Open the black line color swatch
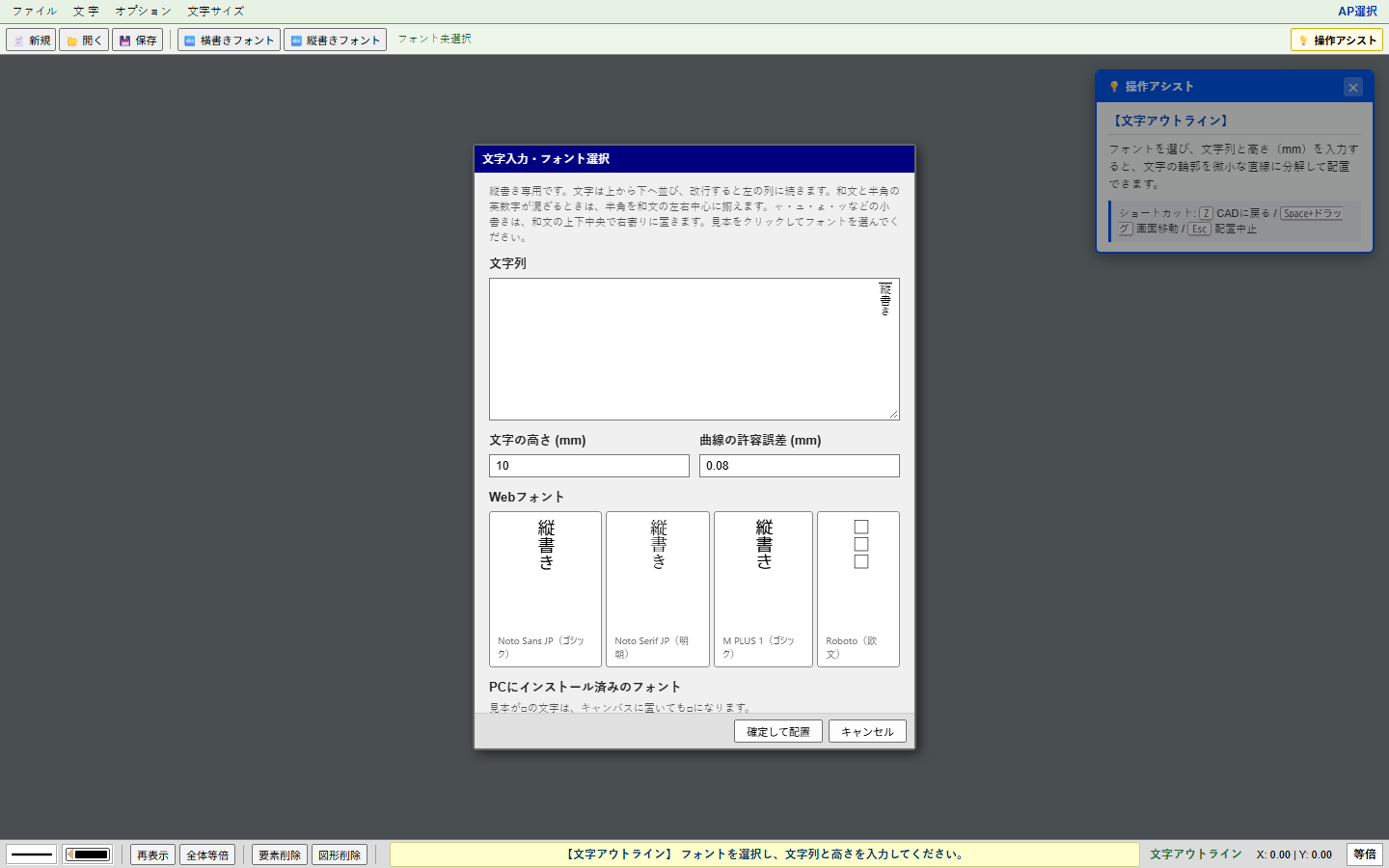 click(88, 854)
